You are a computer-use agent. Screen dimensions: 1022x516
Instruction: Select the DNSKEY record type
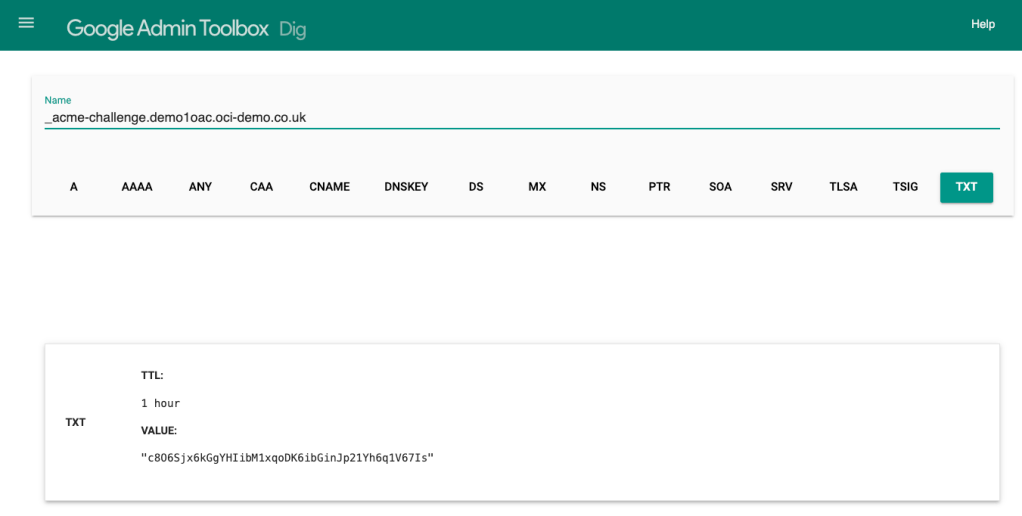pos(406,187)
